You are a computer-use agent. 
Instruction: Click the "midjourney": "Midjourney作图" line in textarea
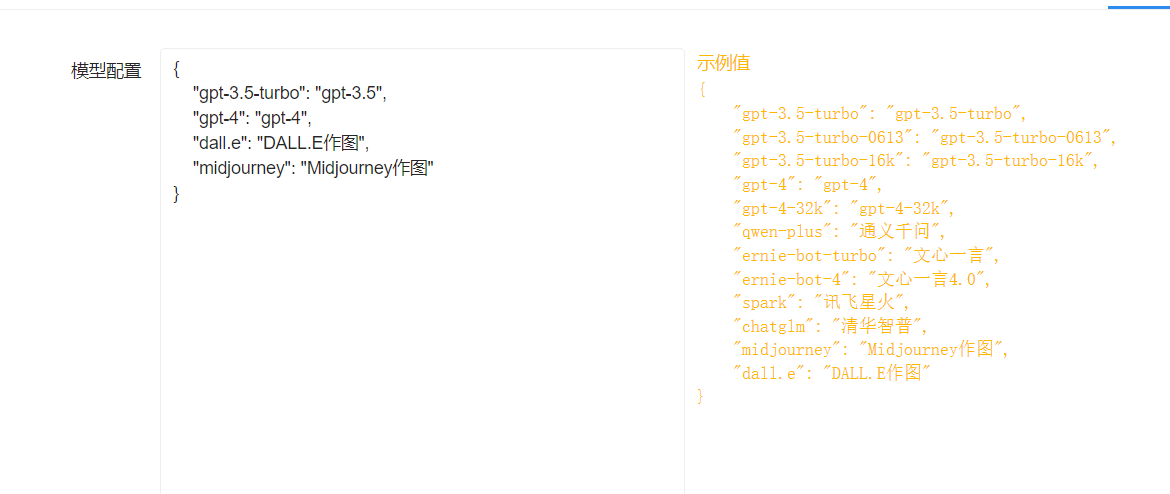313,169
